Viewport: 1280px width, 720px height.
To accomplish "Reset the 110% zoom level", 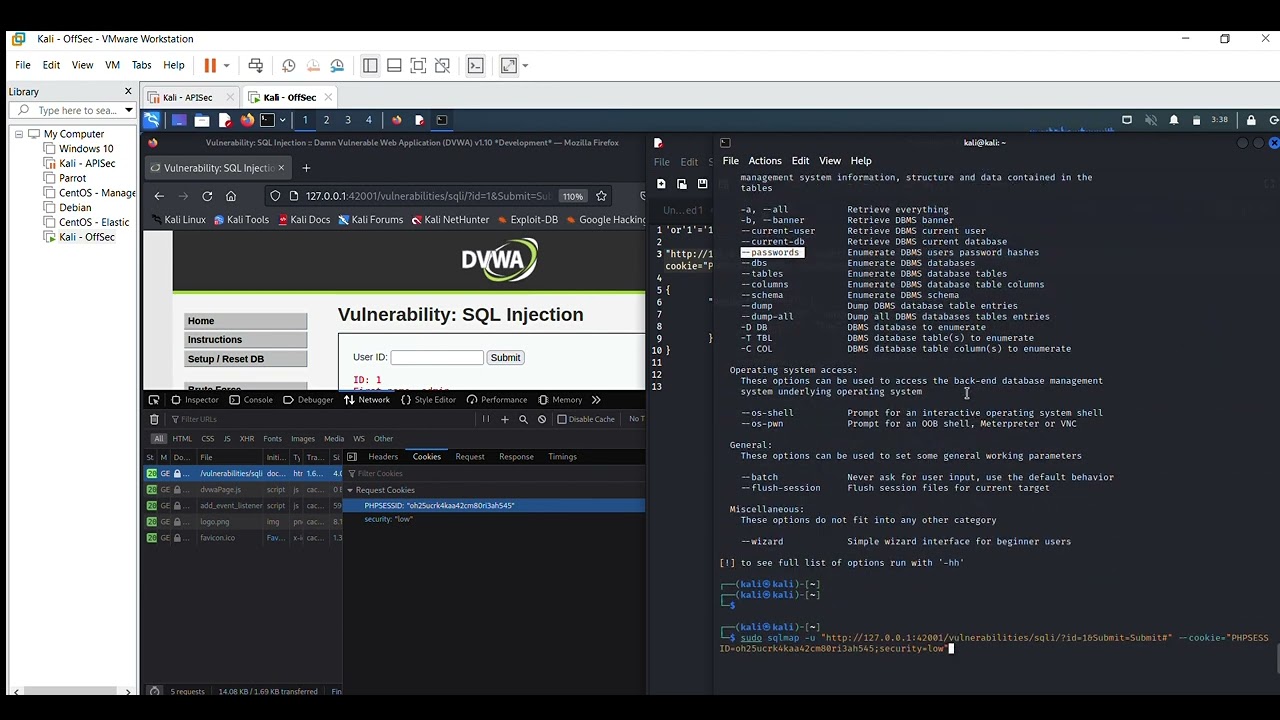I will pyautogui.click(x=572, y=196).
